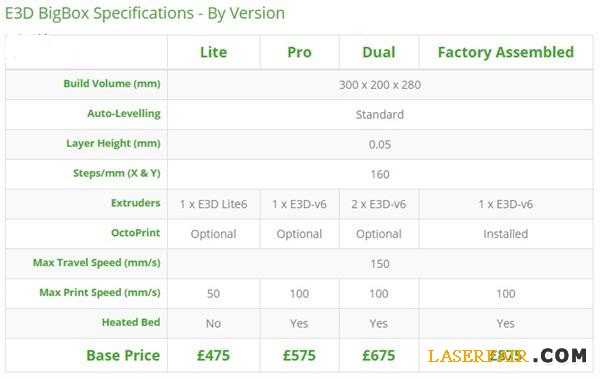Select the Pro column header
The width and height of the screenshot is (600, 379).
pos(299,52)
